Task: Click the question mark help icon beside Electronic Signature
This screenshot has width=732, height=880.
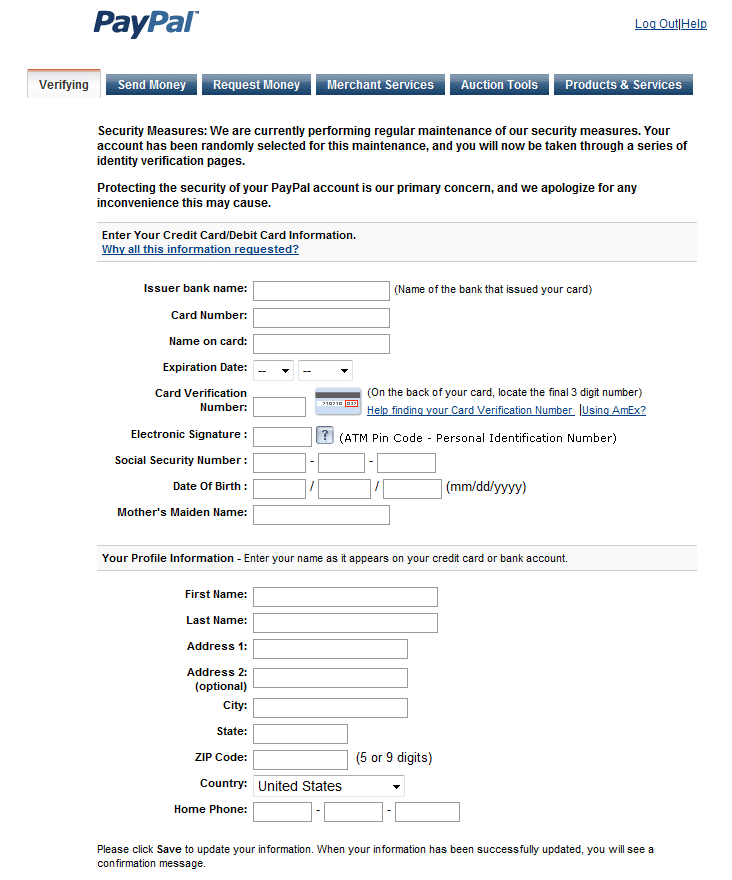Action: coord(324,435)
